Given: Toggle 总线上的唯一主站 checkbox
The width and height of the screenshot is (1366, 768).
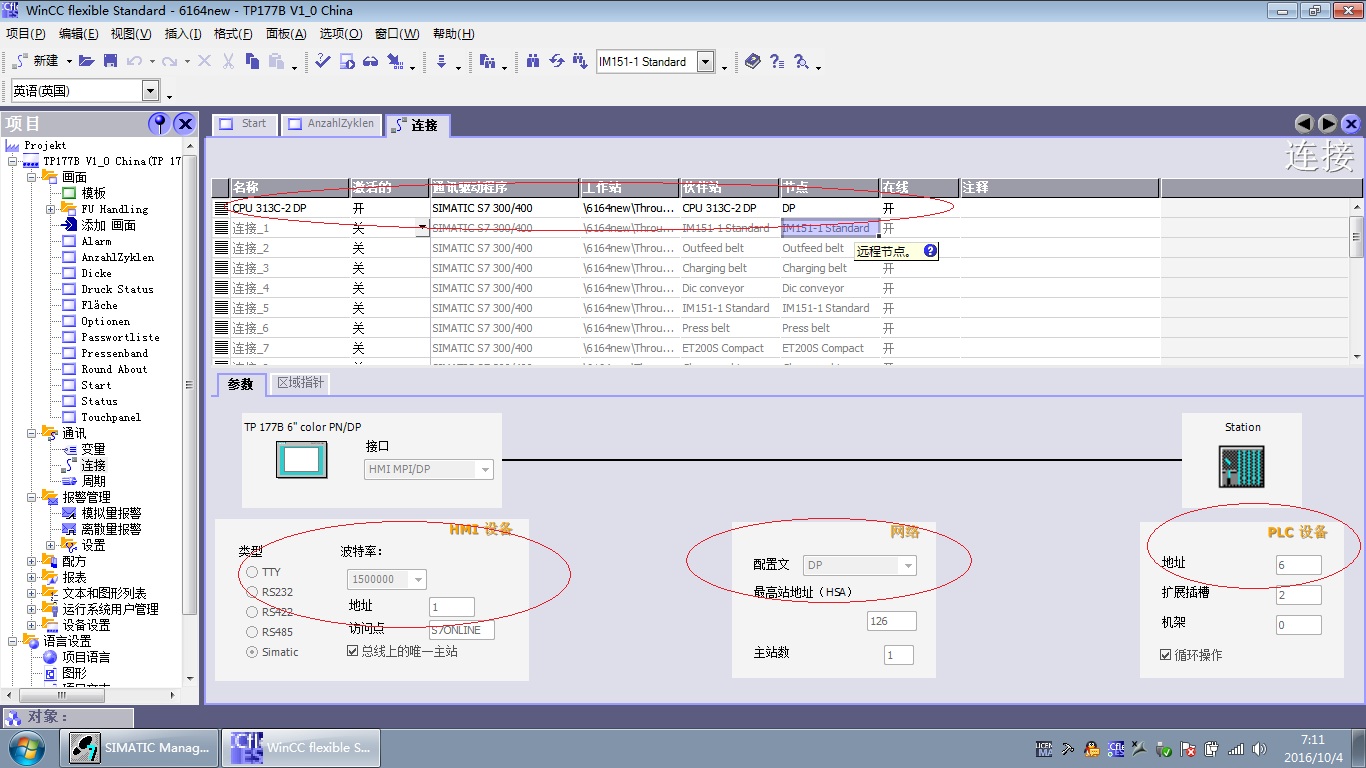Looking at the screenshot, I should click(x=352, y=651).
